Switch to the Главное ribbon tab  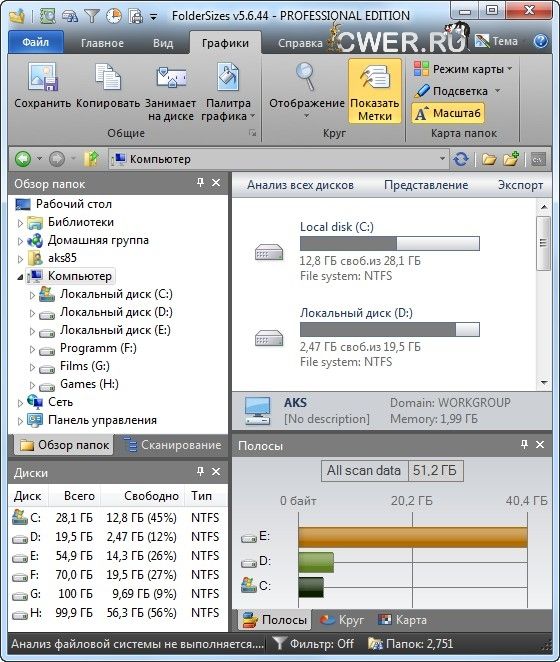click(102, 43)
